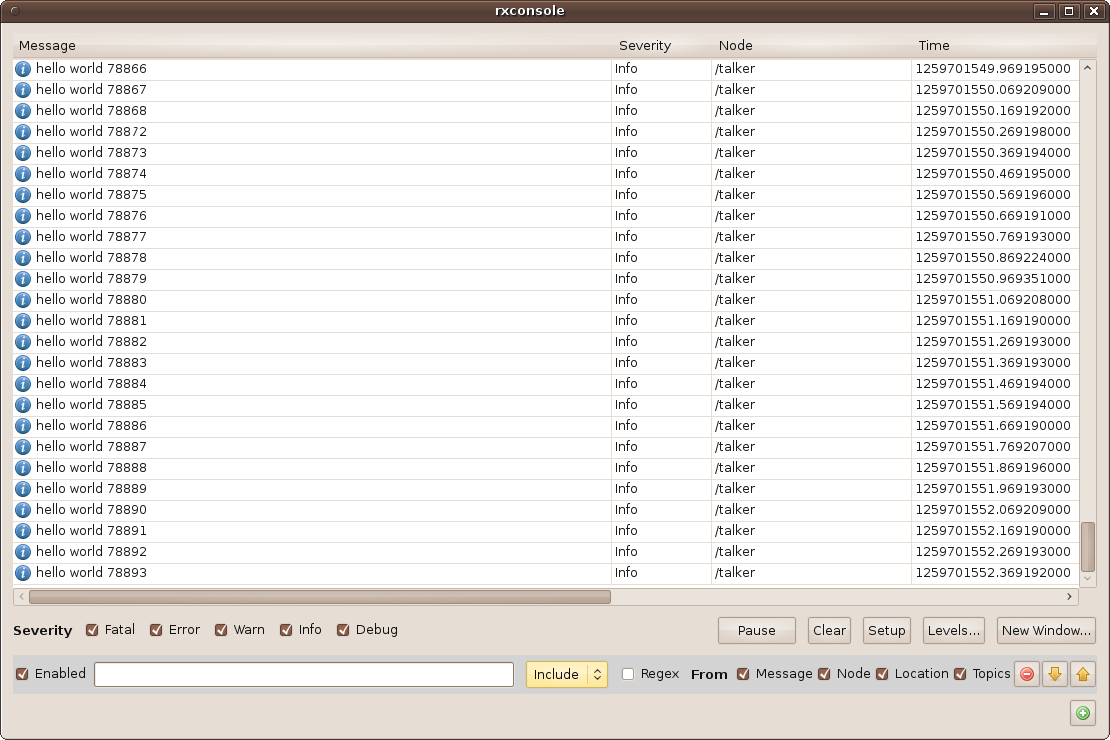
Task: Click info icon beside hello world 78893
Action: click(23, 573)
